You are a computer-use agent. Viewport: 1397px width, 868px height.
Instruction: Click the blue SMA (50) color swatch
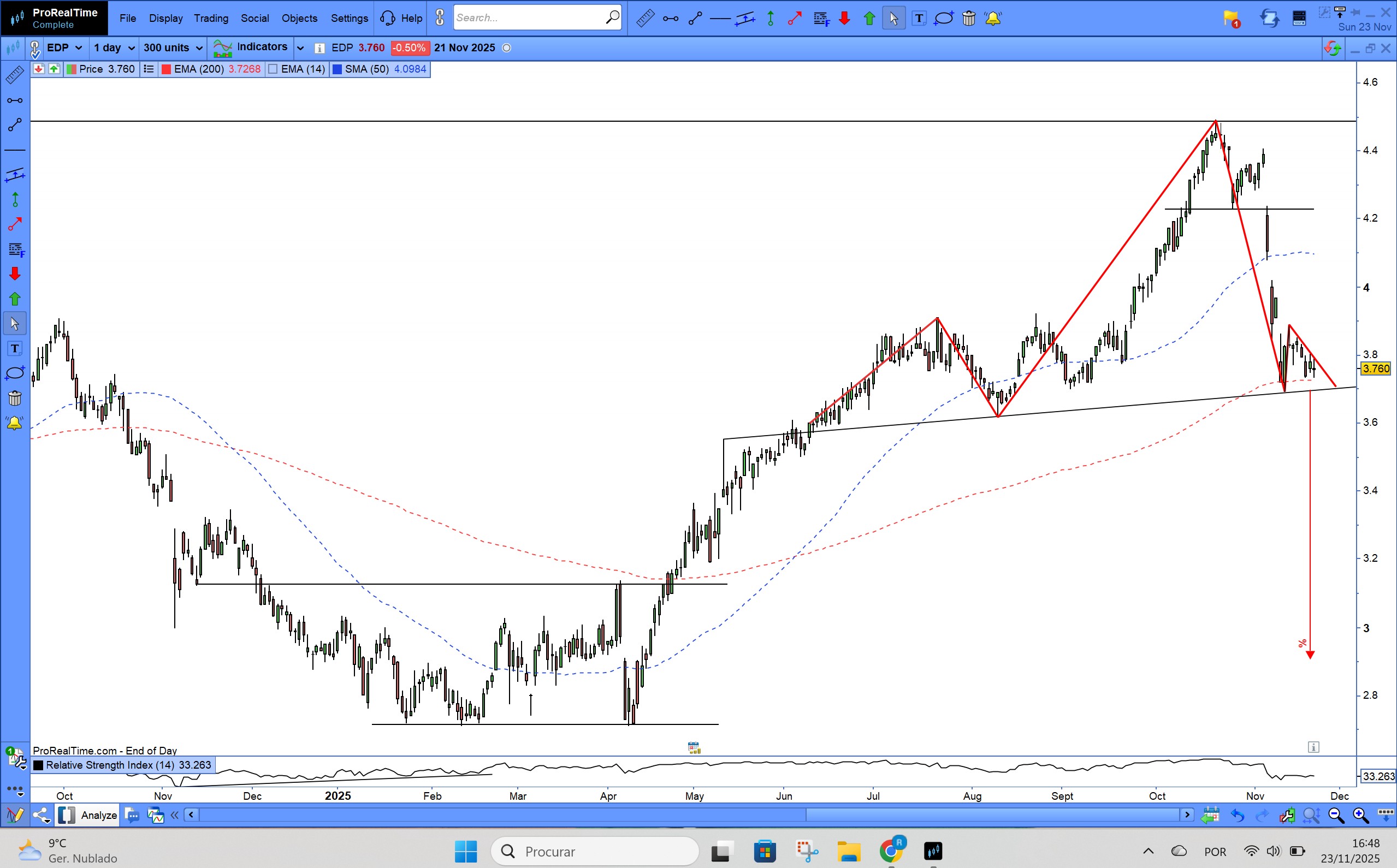[337, 69]
